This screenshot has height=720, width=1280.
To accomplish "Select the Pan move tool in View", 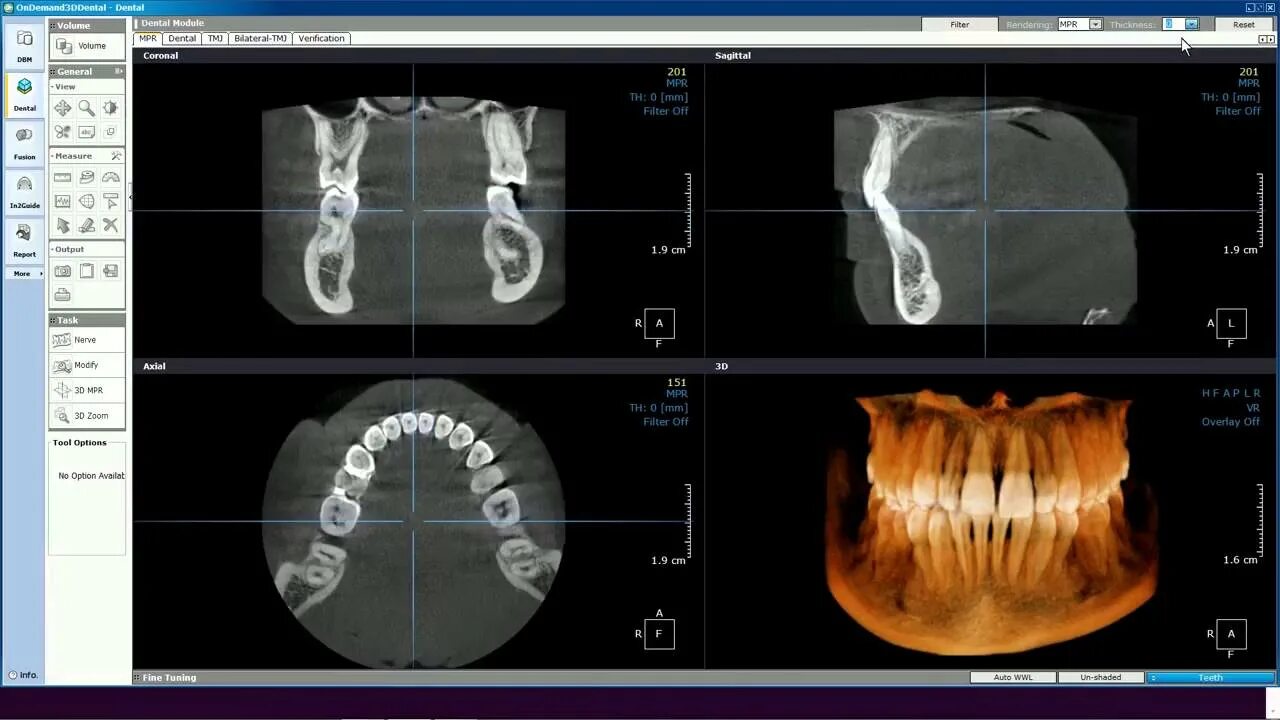I will [x=63, y=108].
